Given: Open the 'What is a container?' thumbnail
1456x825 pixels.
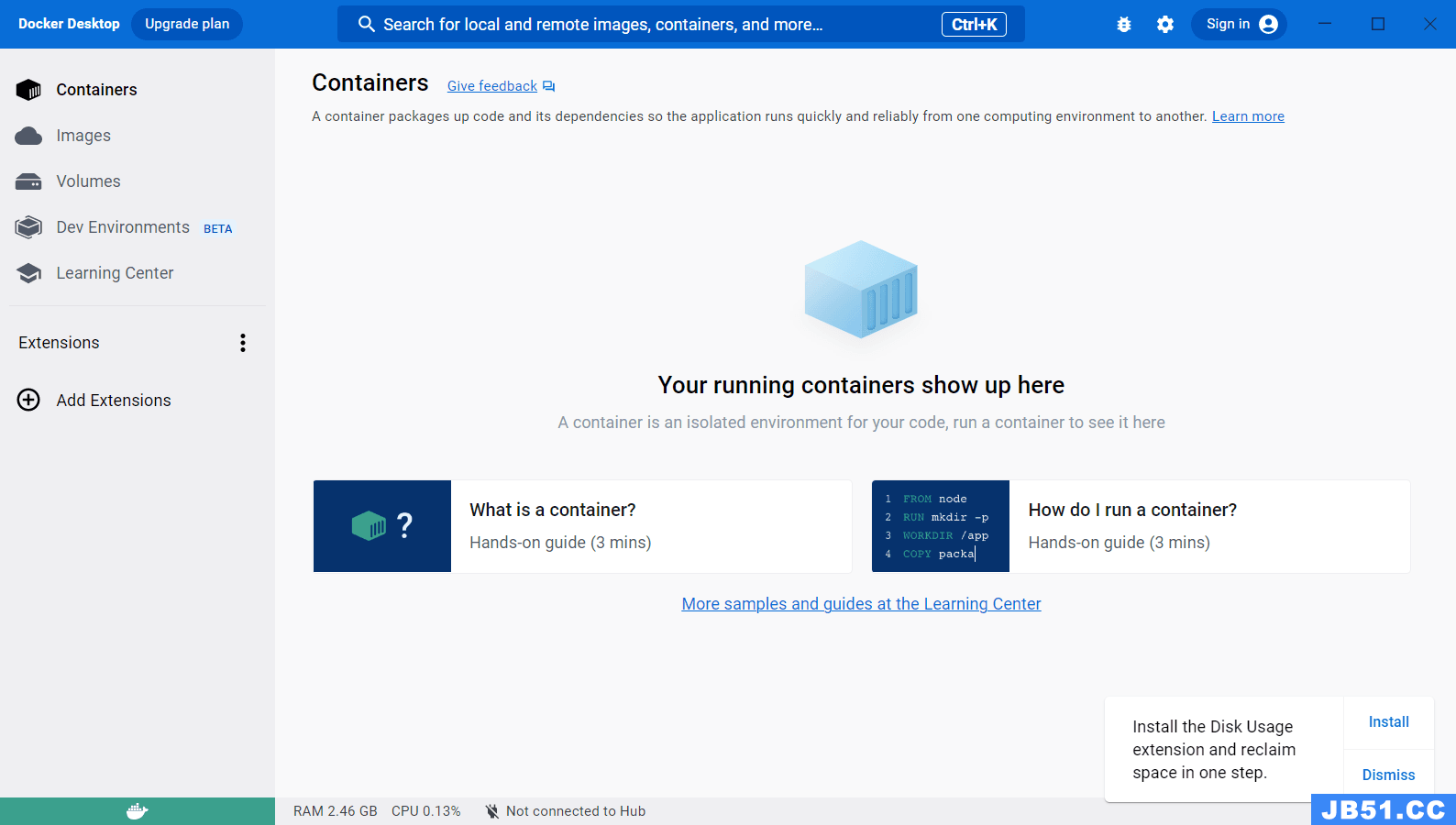Looking at the screenshot, I should pos(382,526).
